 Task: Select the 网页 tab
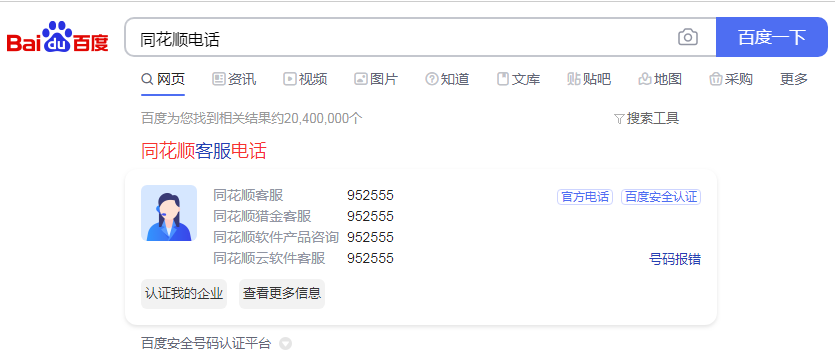point(163,79)
